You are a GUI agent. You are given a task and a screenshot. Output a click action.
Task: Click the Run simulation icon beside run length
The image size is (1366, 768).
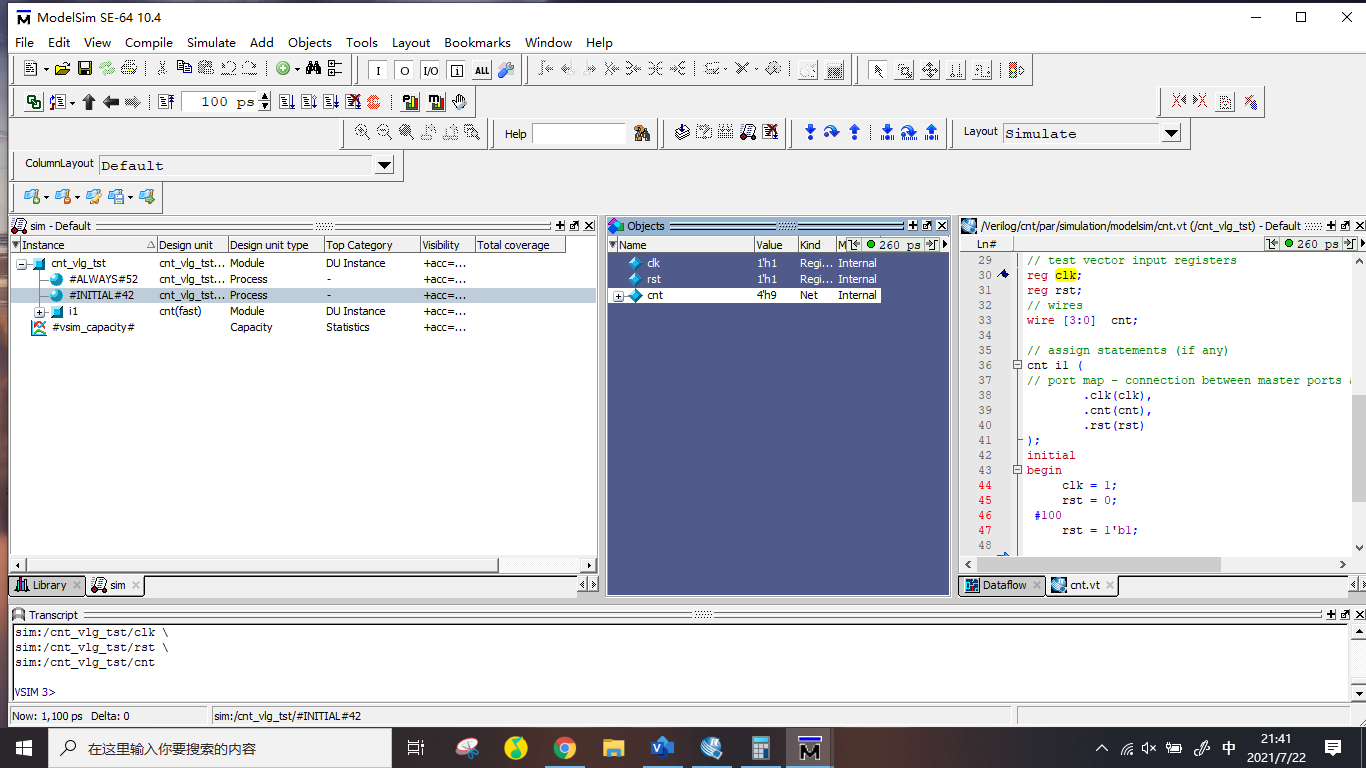(x=287, y=102)
